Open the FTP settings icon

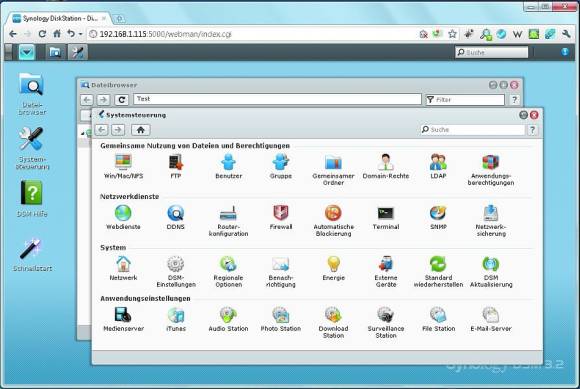pyautogui.click(x=176, y=166)
